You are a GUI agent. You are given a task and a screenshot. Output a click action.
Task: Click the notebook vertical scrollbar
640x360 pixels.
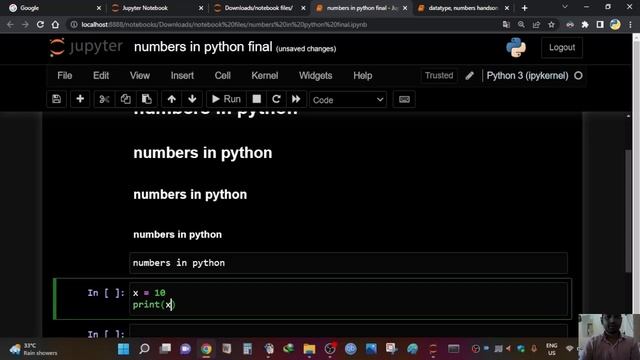pyautogui.click(x=628, y=211)
